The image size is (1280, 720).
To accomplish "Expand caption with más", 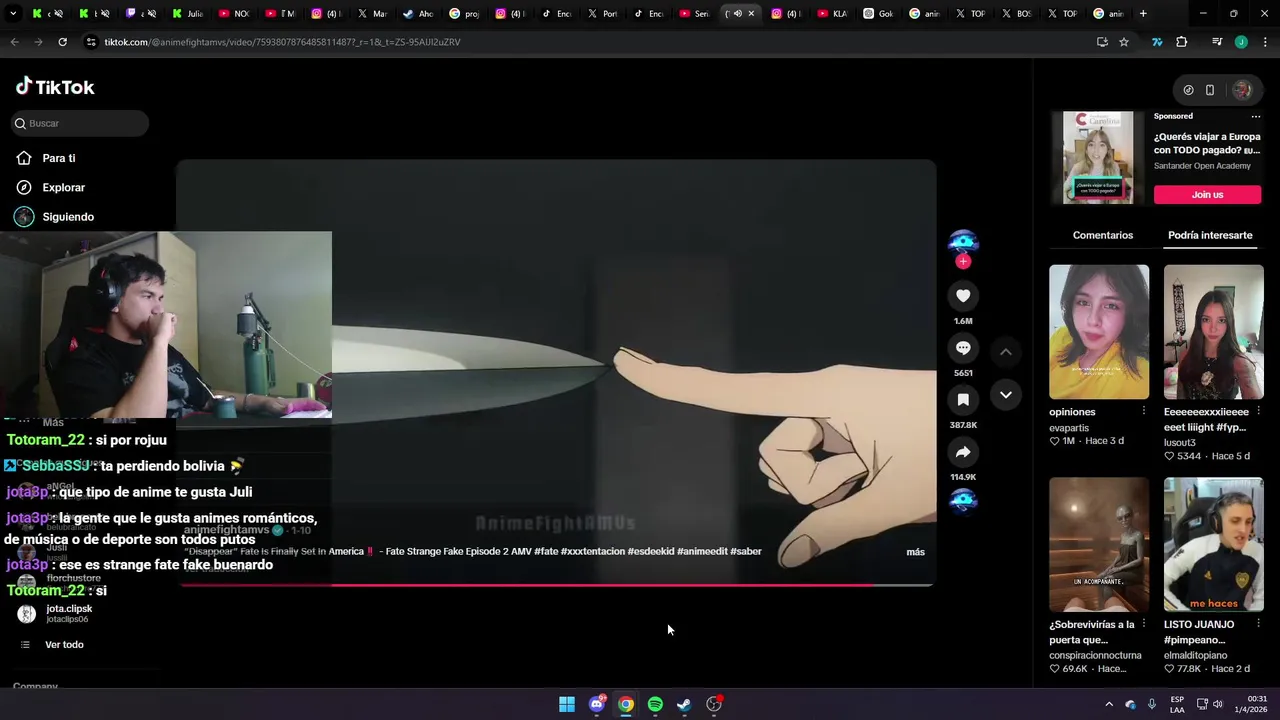I will pos(915,552).
